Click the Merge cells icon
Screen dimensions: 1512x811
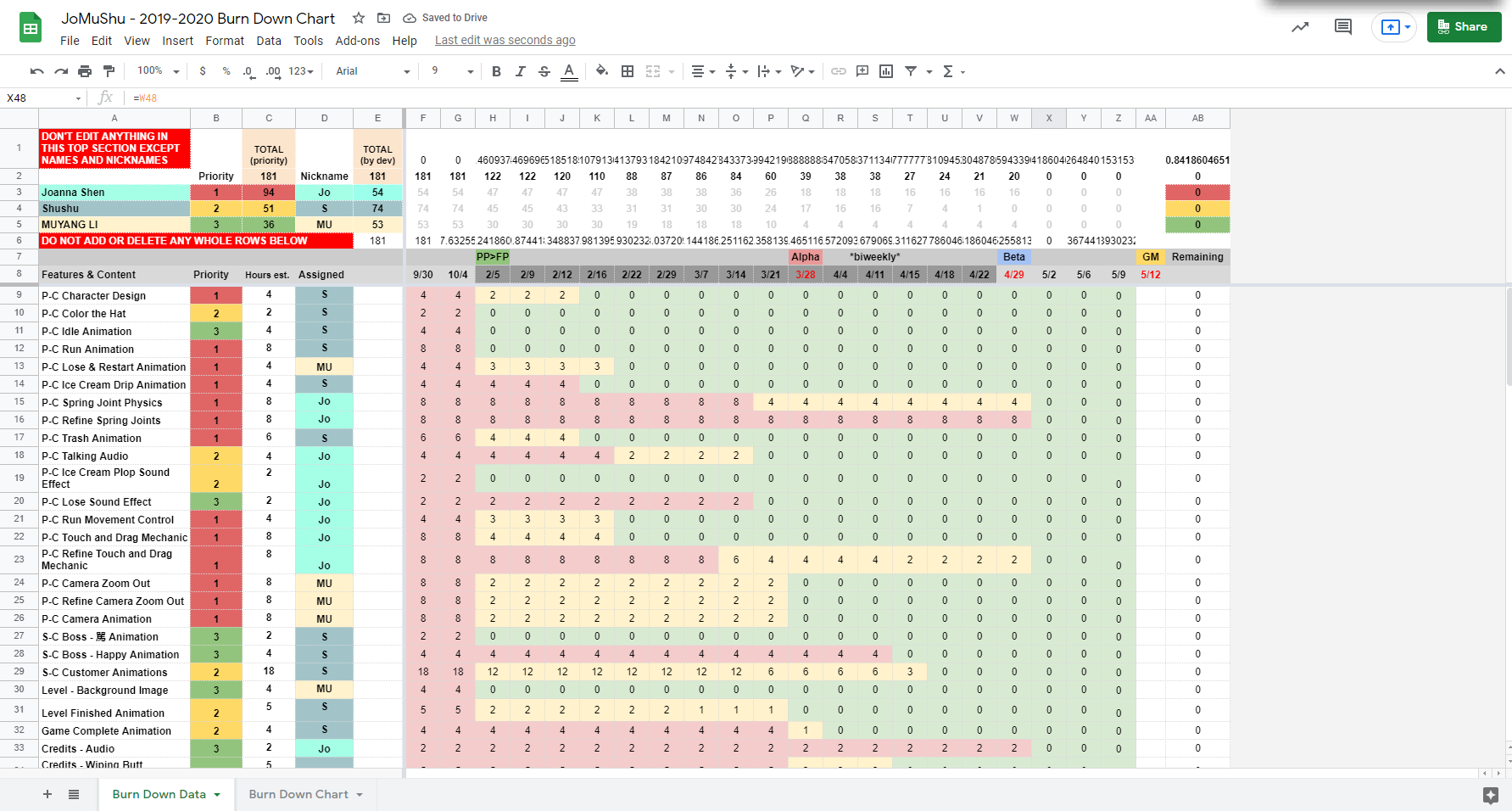click(x=653, y=71)
